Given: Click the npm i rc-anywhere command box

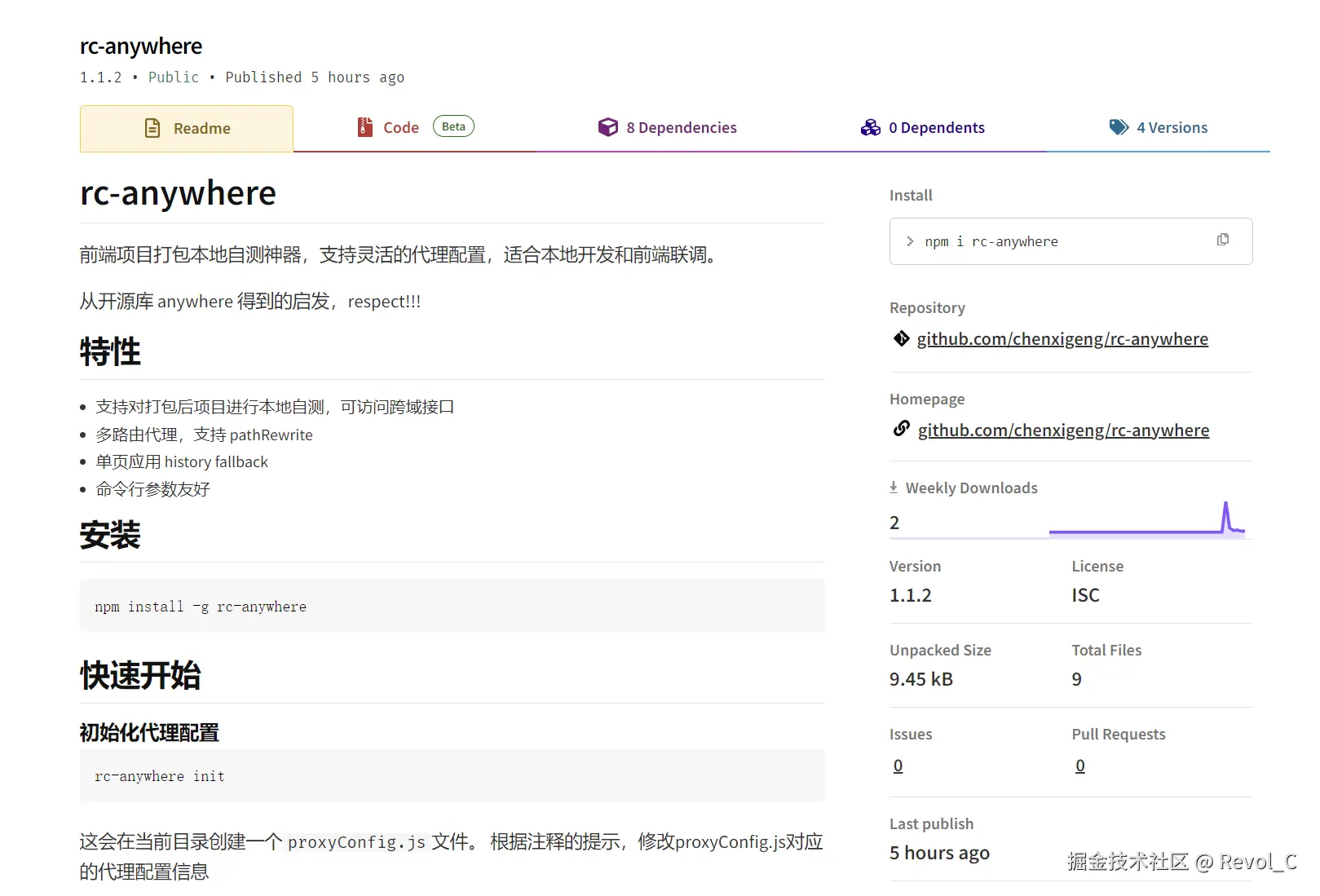Looking at the screenshot, I should pyautogui.click(x=1071, y=241).
